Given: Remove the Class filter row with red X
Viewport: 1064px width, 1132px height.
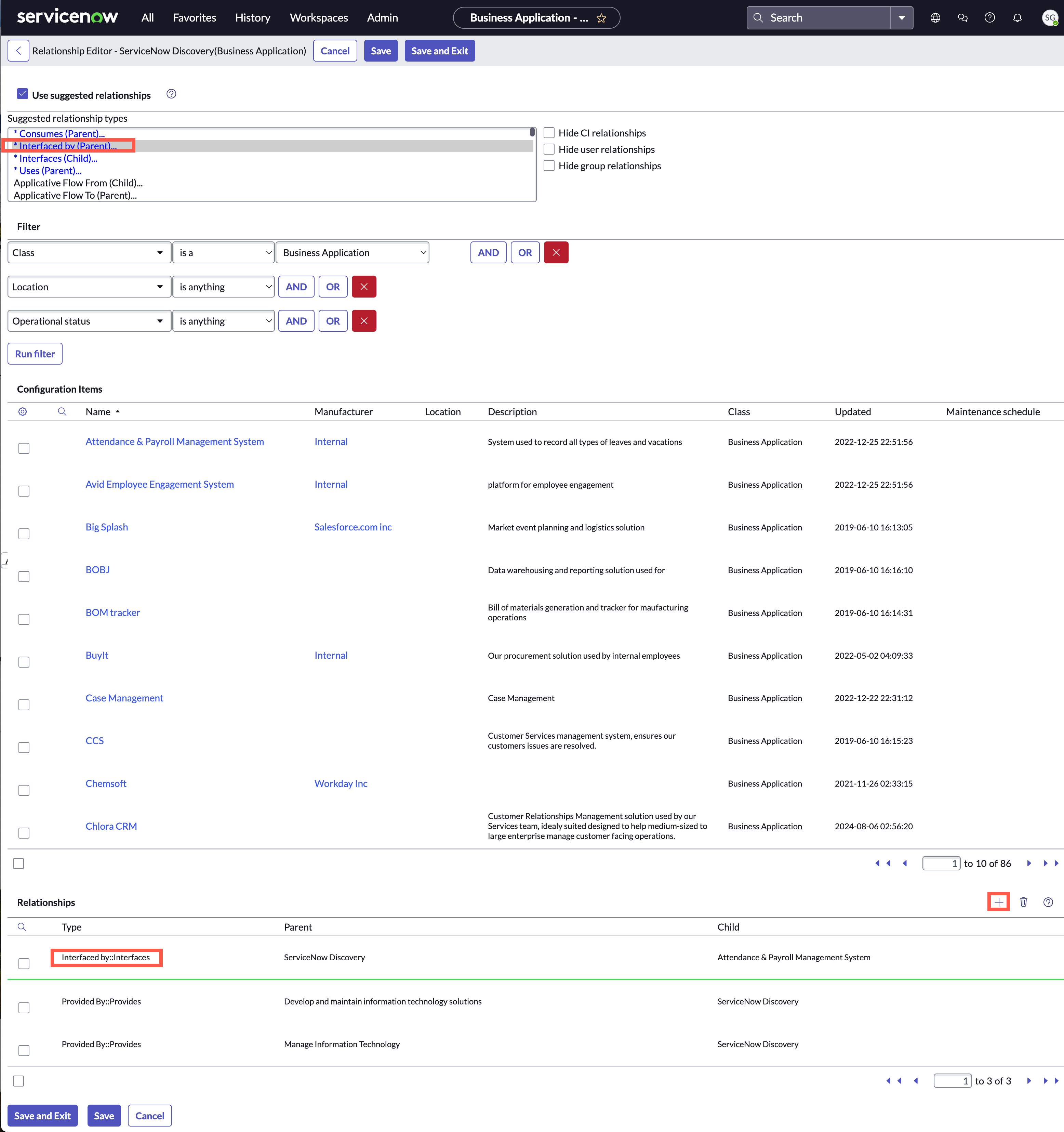Looking at the screenshot, I should click(556, 253).
